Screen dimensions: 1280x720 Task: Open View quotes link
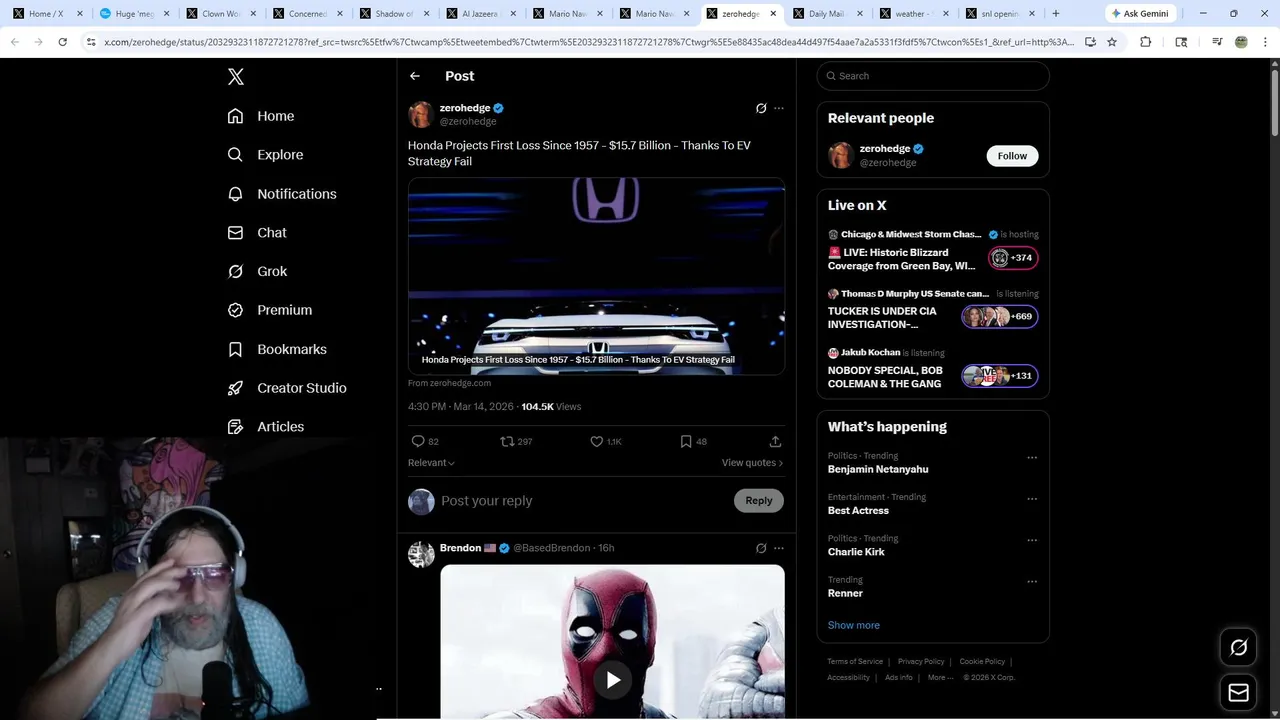click(x=752, y=463)
